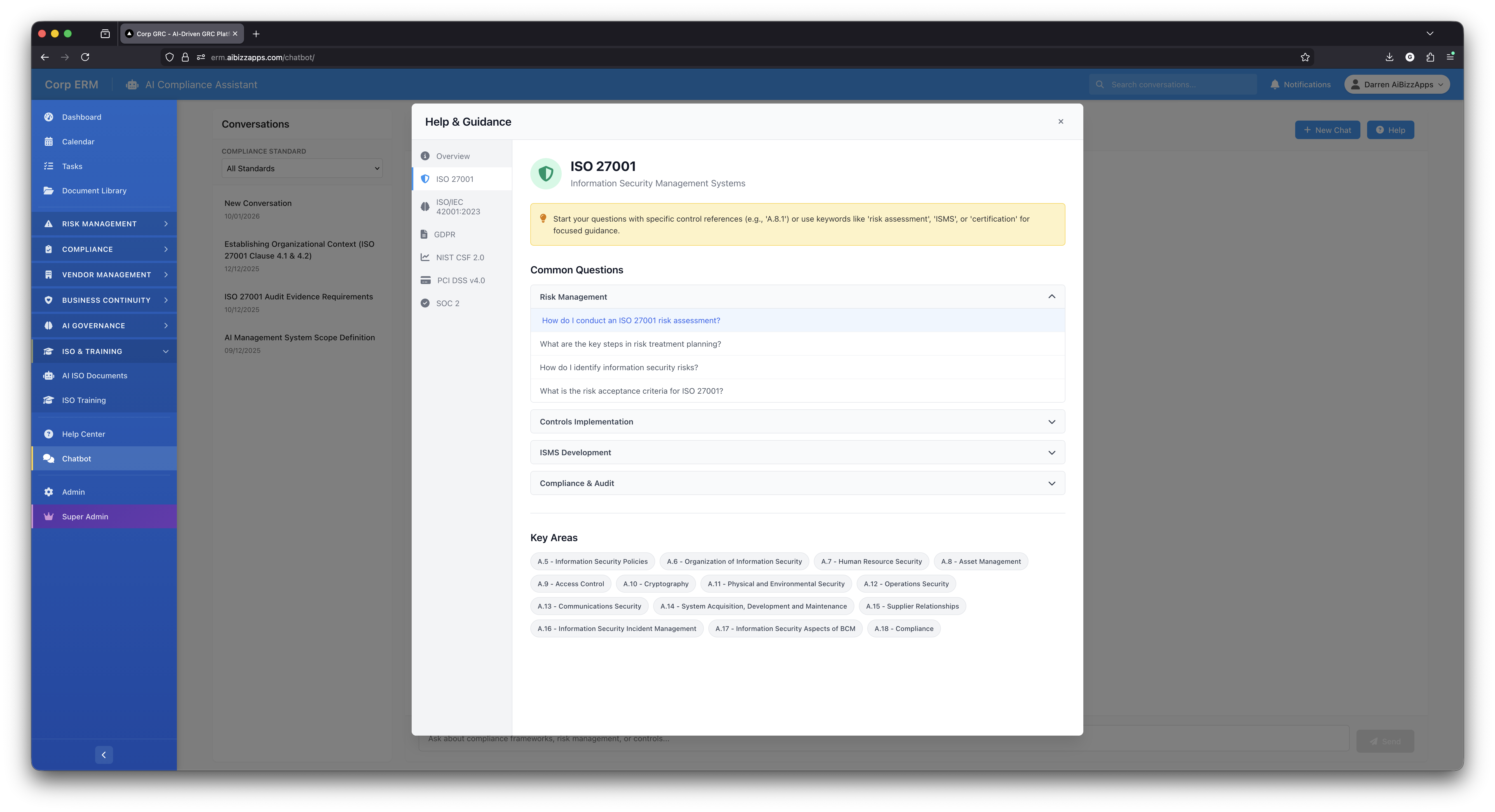Click risk assessment question link
The width and height of the screenshot is (1495, 812).
(630, 320)
